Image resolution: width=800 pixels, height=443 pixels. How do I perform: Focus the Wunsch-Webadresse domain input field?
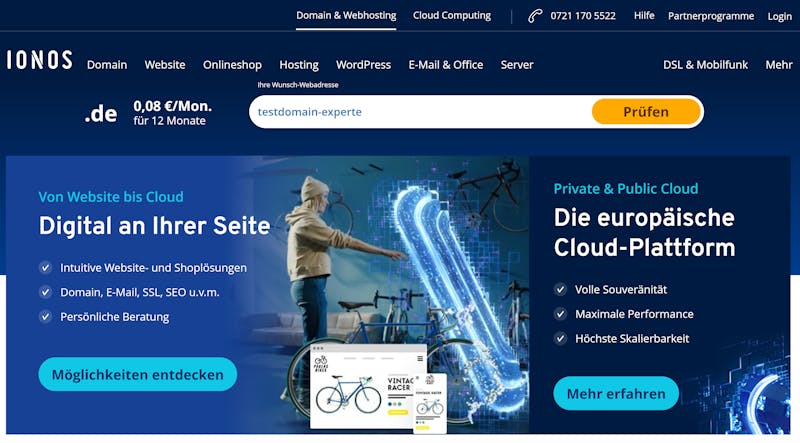(x=419, y=112)
